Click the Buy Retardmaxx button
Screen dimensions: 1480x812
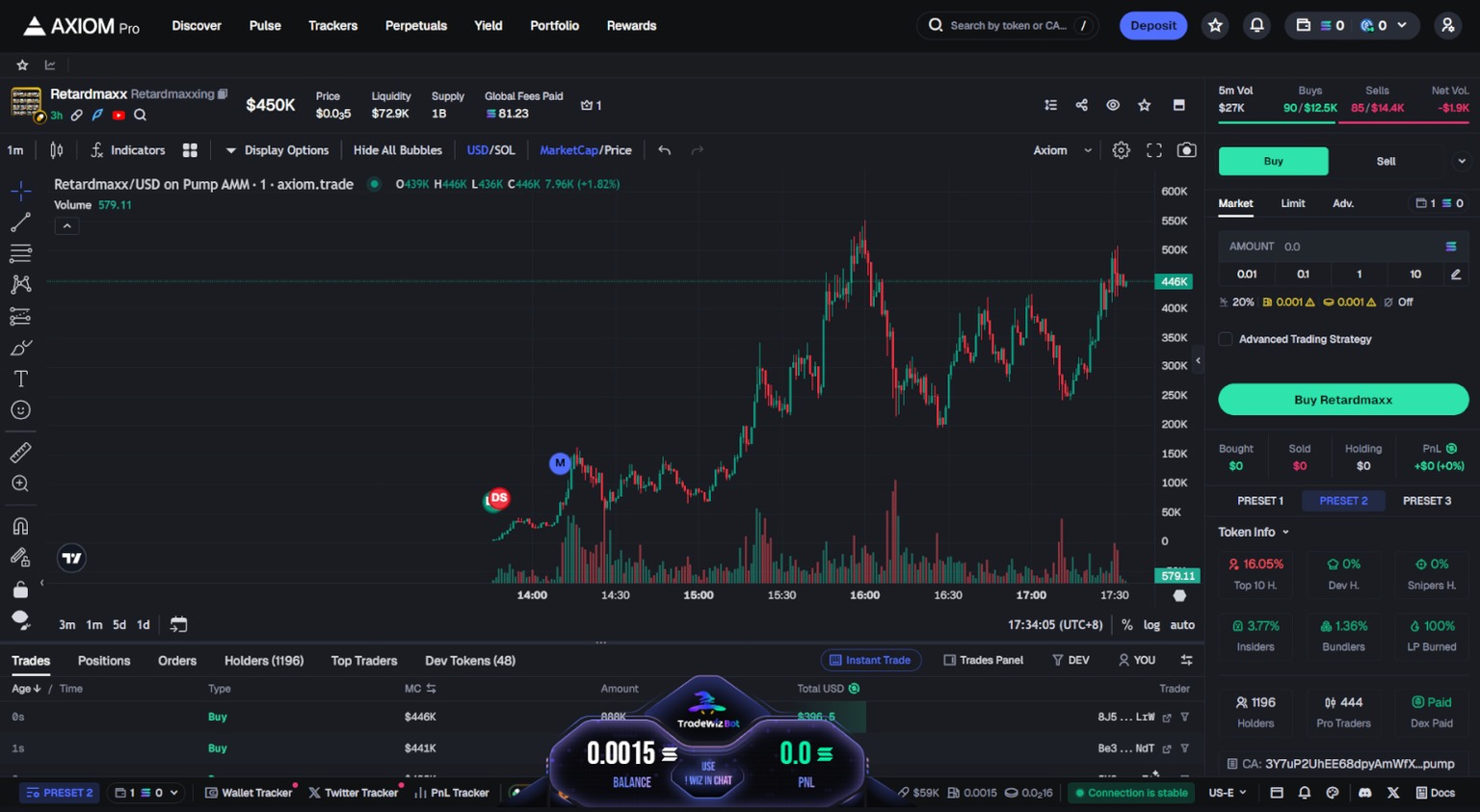pyautogui.click(x=1343, y=400)
